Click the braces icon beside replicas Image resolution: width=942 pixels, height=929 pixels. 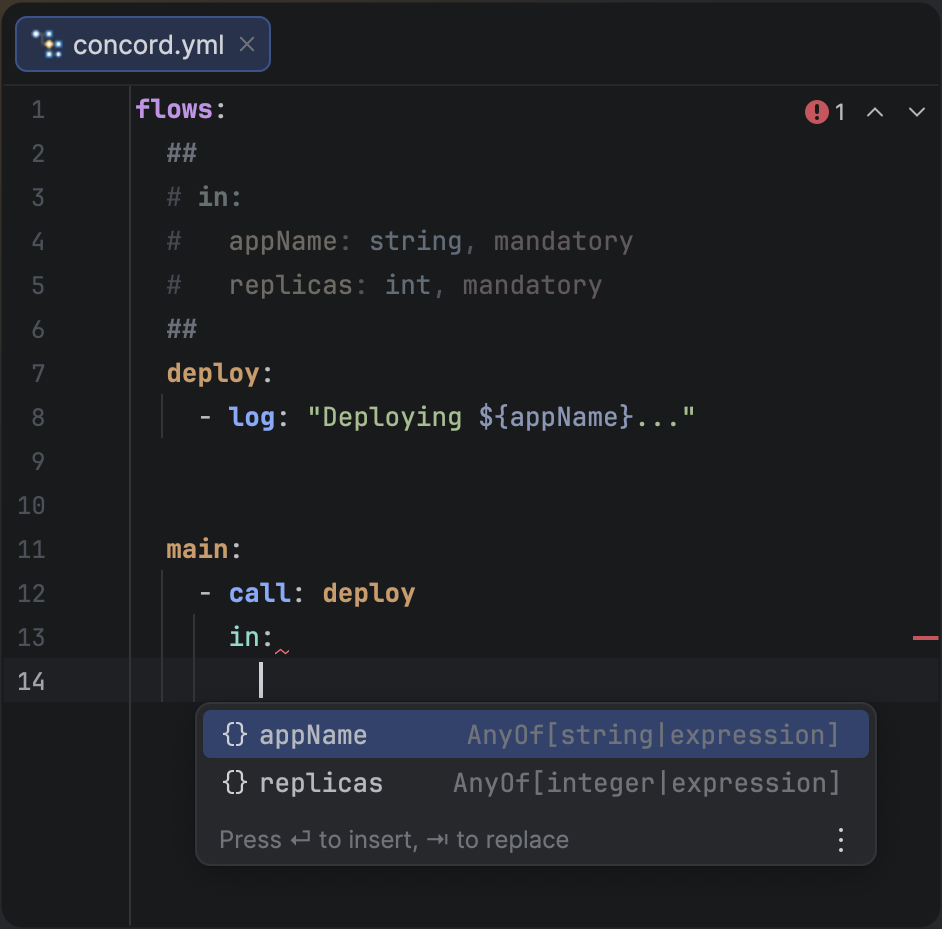[234, 783]
